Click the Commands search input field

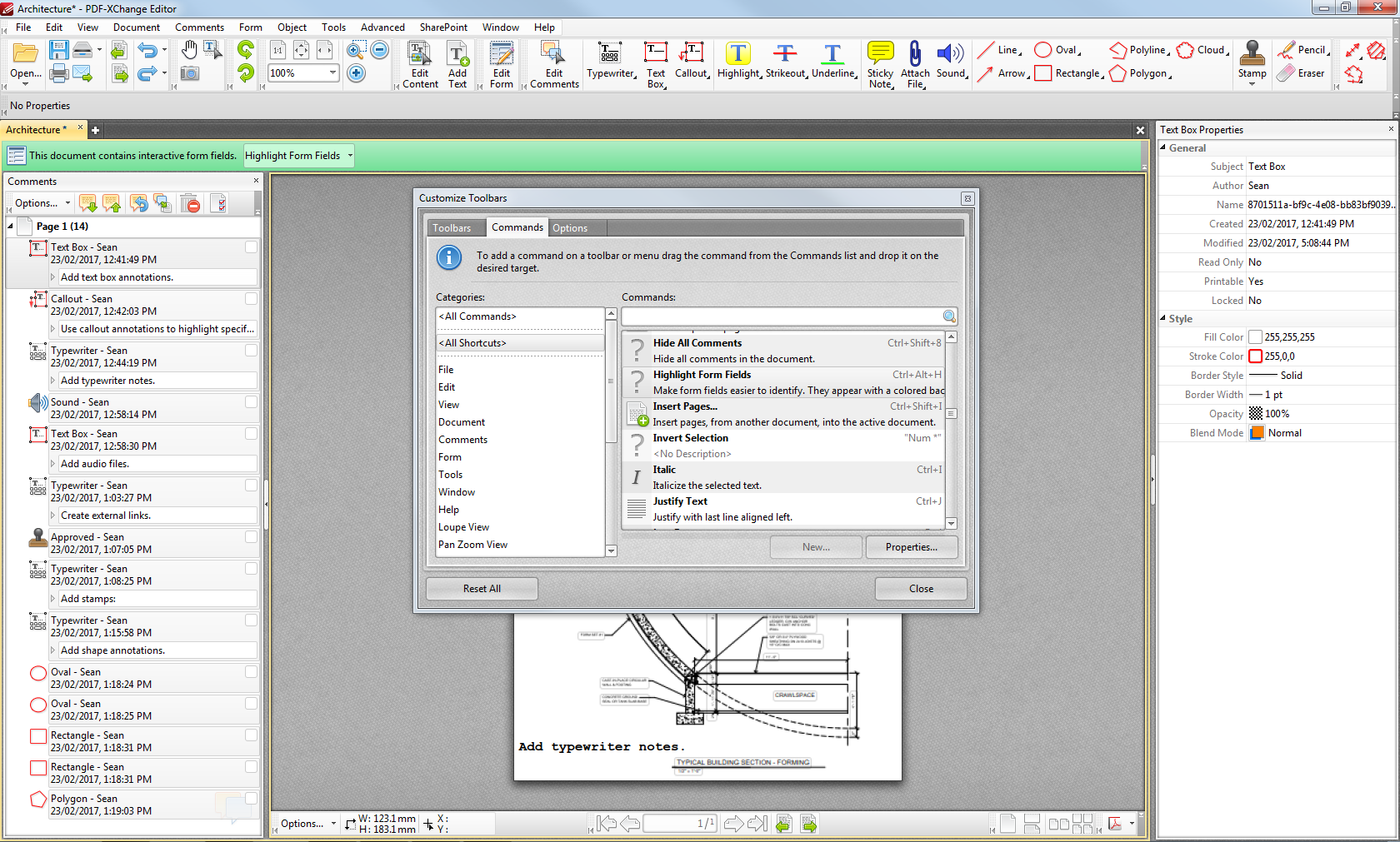[782, 316]
